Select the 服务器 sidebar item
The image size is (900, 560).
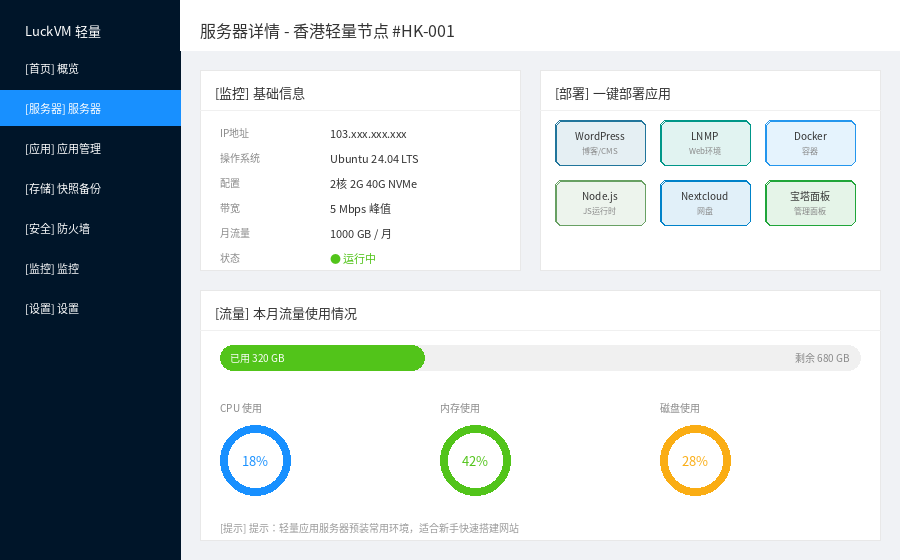coord(90,108)
